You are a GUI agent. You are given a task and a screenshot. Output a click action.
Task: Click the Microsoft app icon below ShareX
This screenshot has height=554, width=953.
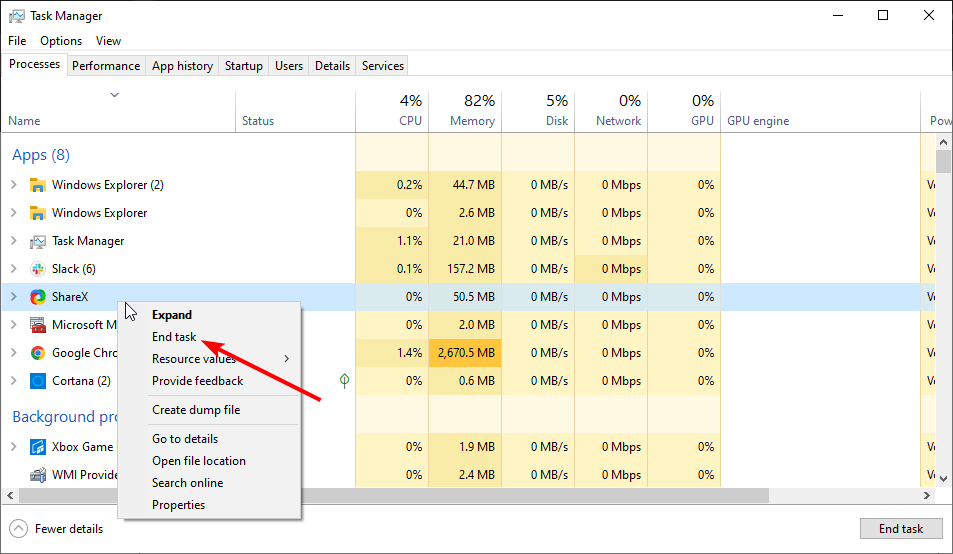[x=38, y=325]
